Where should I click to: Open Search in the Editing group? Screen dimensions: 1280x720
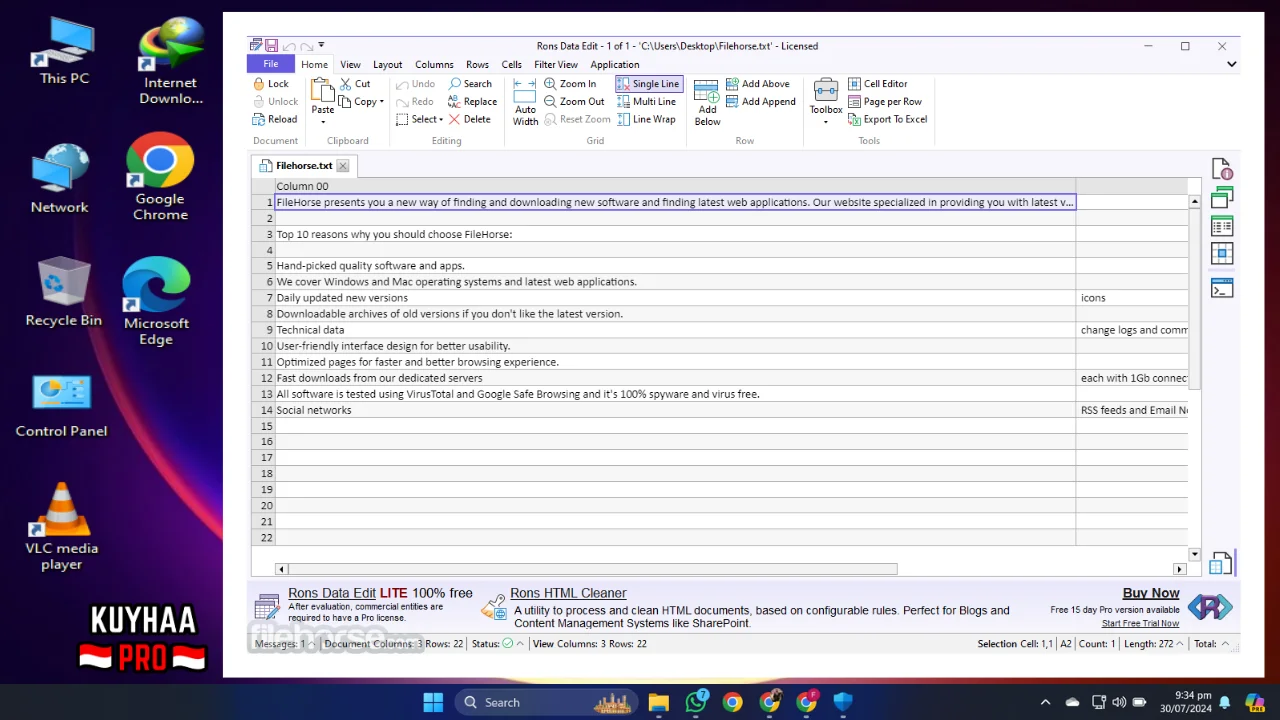click(x=470, y=84)
